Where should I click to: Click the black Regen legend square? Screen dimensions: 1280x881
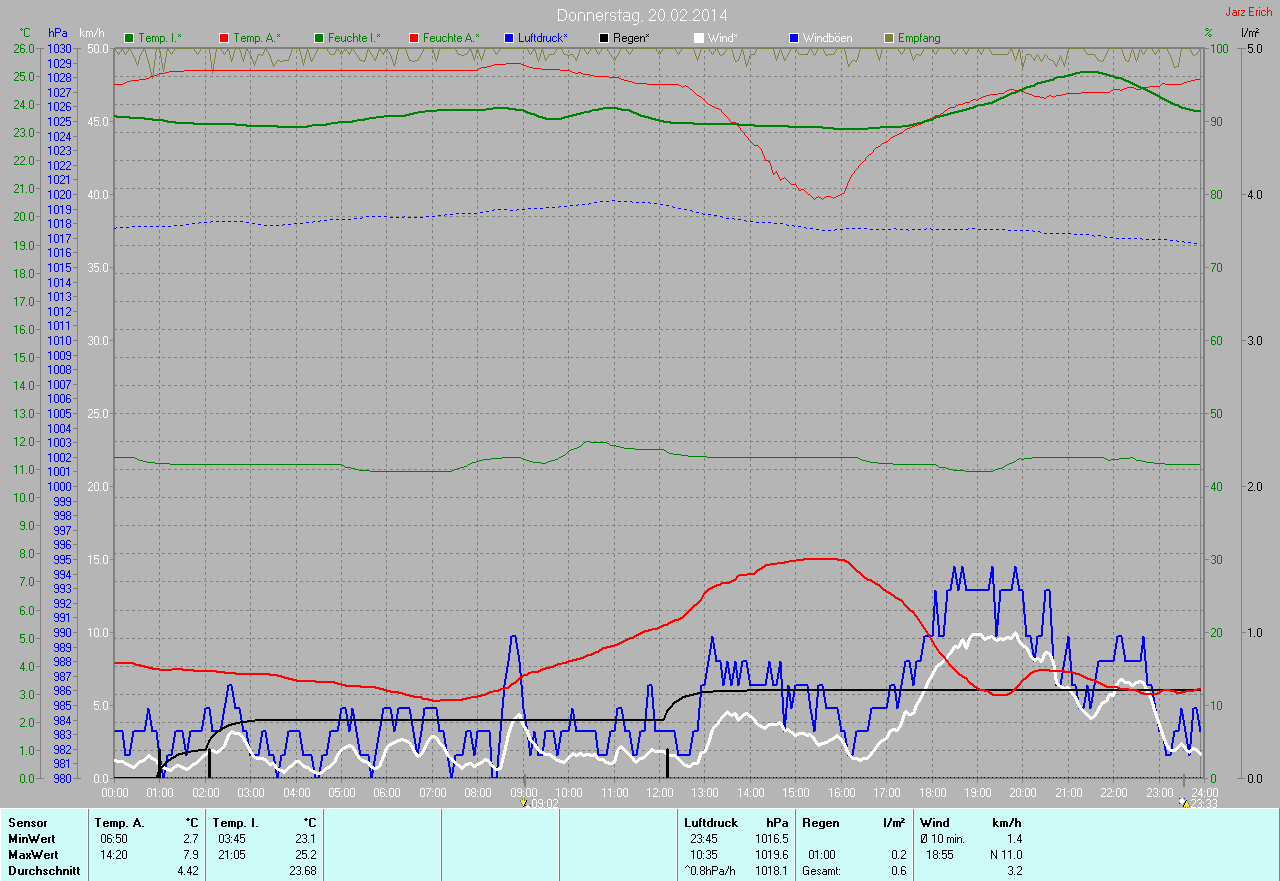tap(604, 38)
